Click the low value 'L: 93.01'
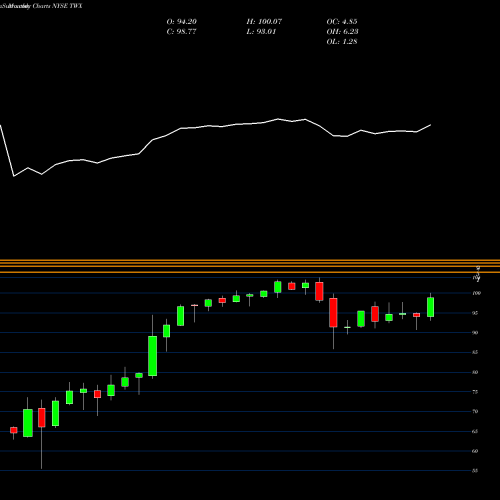500x500 pixels. click(261, 32)
